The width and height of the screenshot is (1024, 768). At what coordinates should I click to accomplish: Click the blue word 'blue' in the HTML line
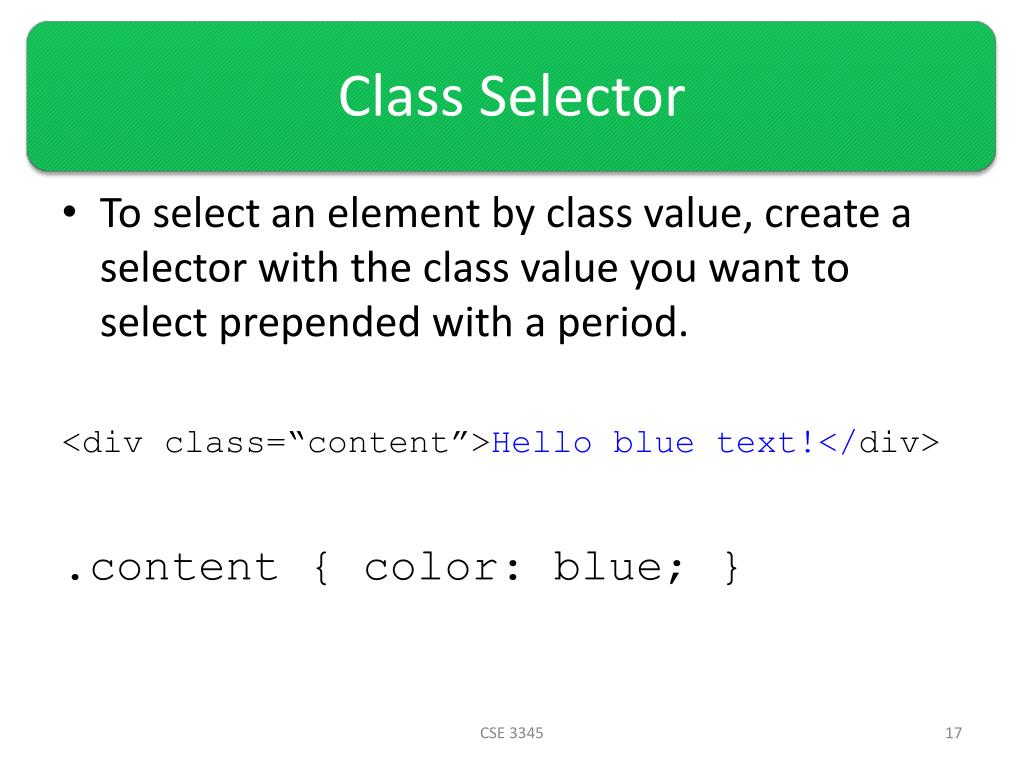pos(654,443)
